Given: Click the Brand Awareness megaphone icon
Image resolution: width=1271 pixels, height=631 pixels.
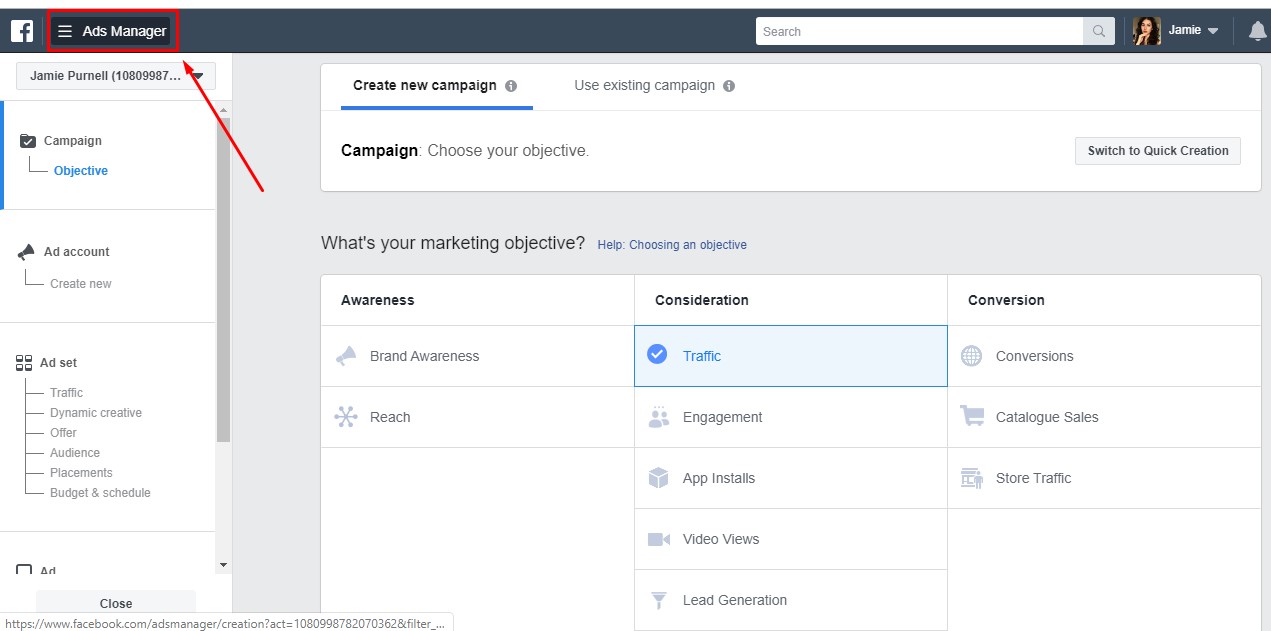Looking at the screenshot, I should [x=345, y=356].
